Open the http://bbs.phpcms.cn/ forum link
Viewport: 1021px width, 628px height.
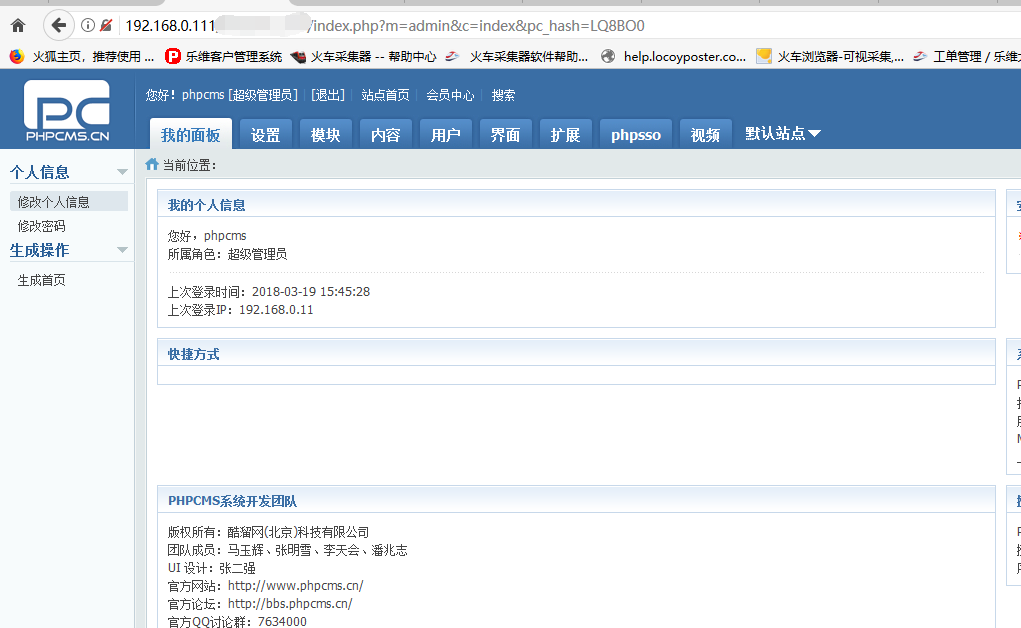pos(290,604)
